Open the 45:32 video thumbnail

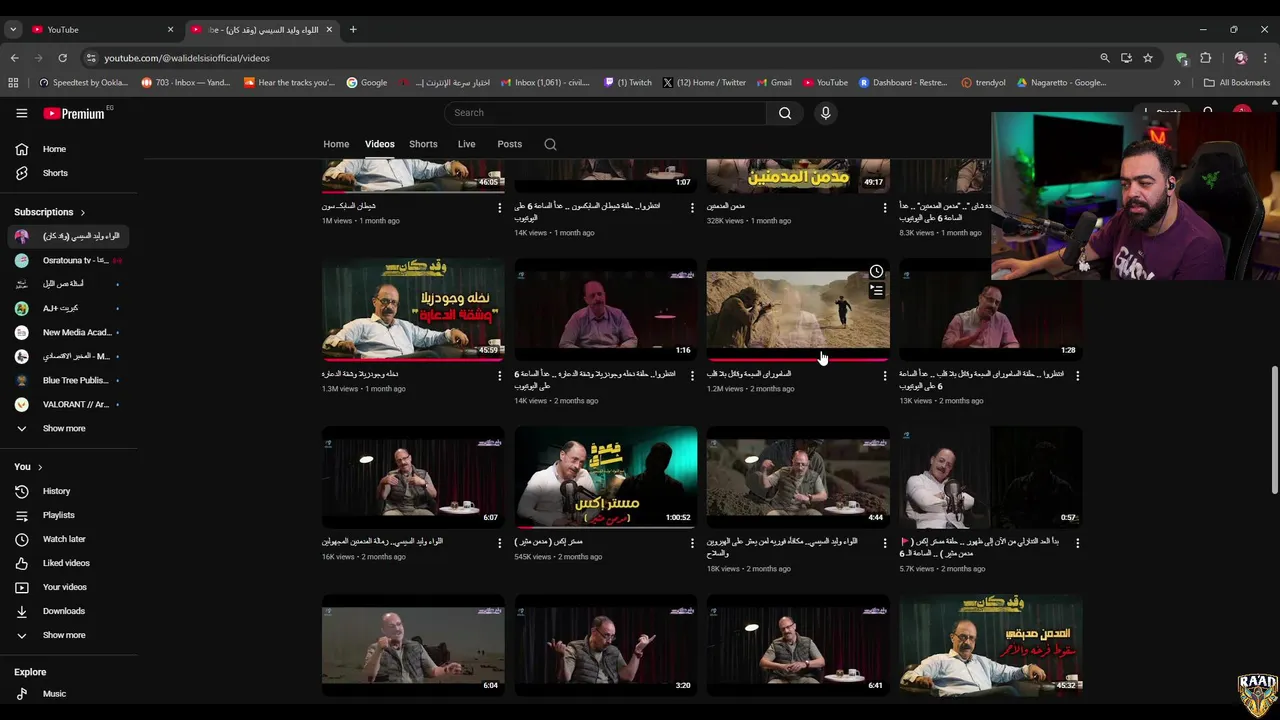pyautogui.click(x=990, y=645)
